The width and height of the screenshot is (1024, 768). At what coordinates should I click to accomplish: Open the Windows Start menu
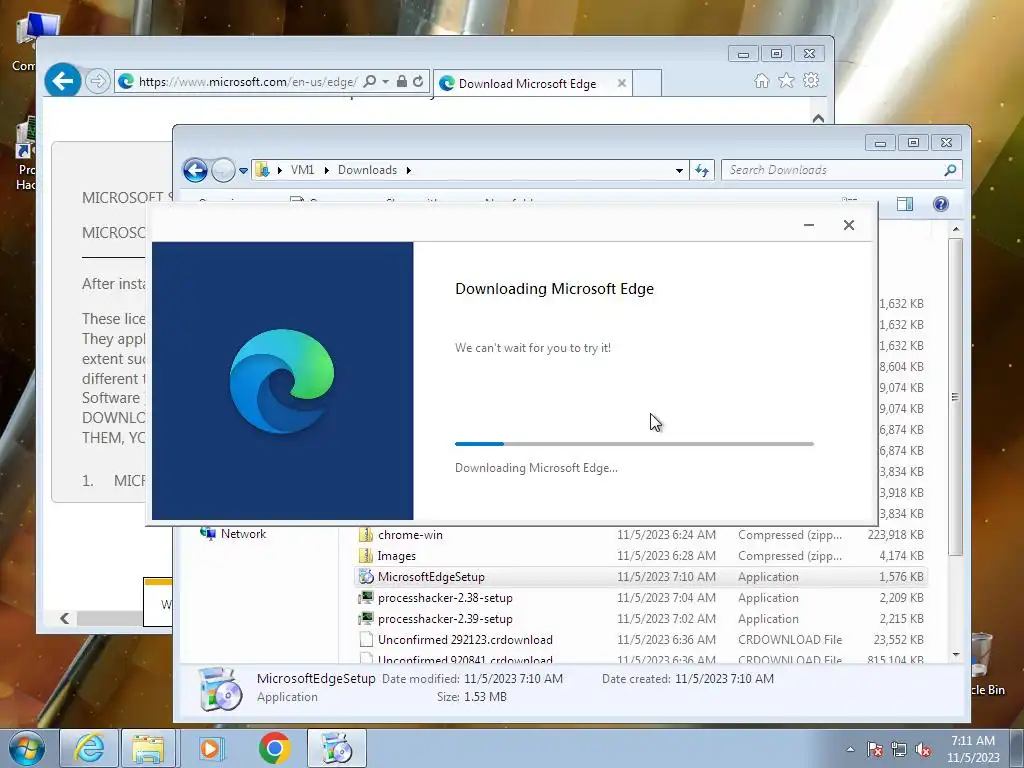[x=27, y=748]
